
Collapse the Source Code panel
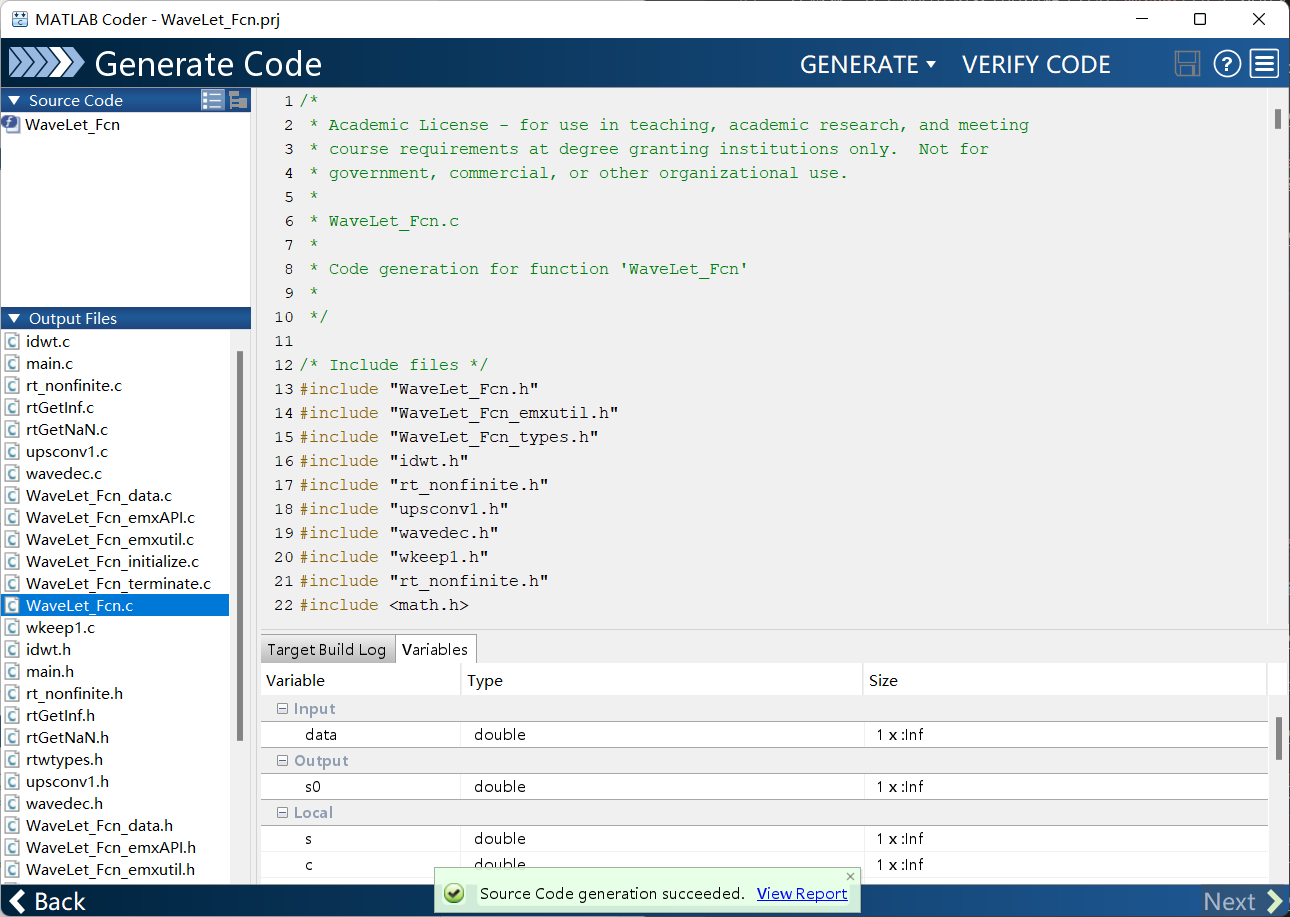coord(14,100)
